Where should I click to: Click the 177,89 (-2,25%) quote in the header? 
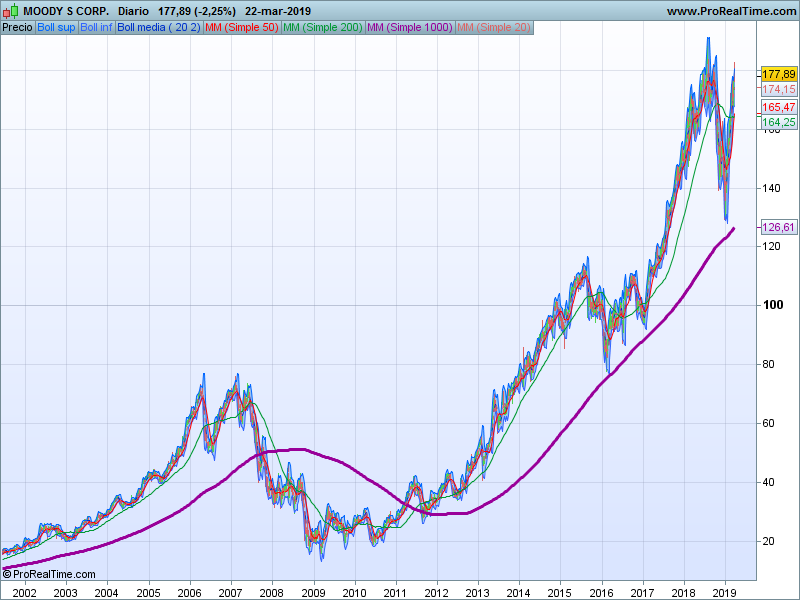tap(197, 11)
